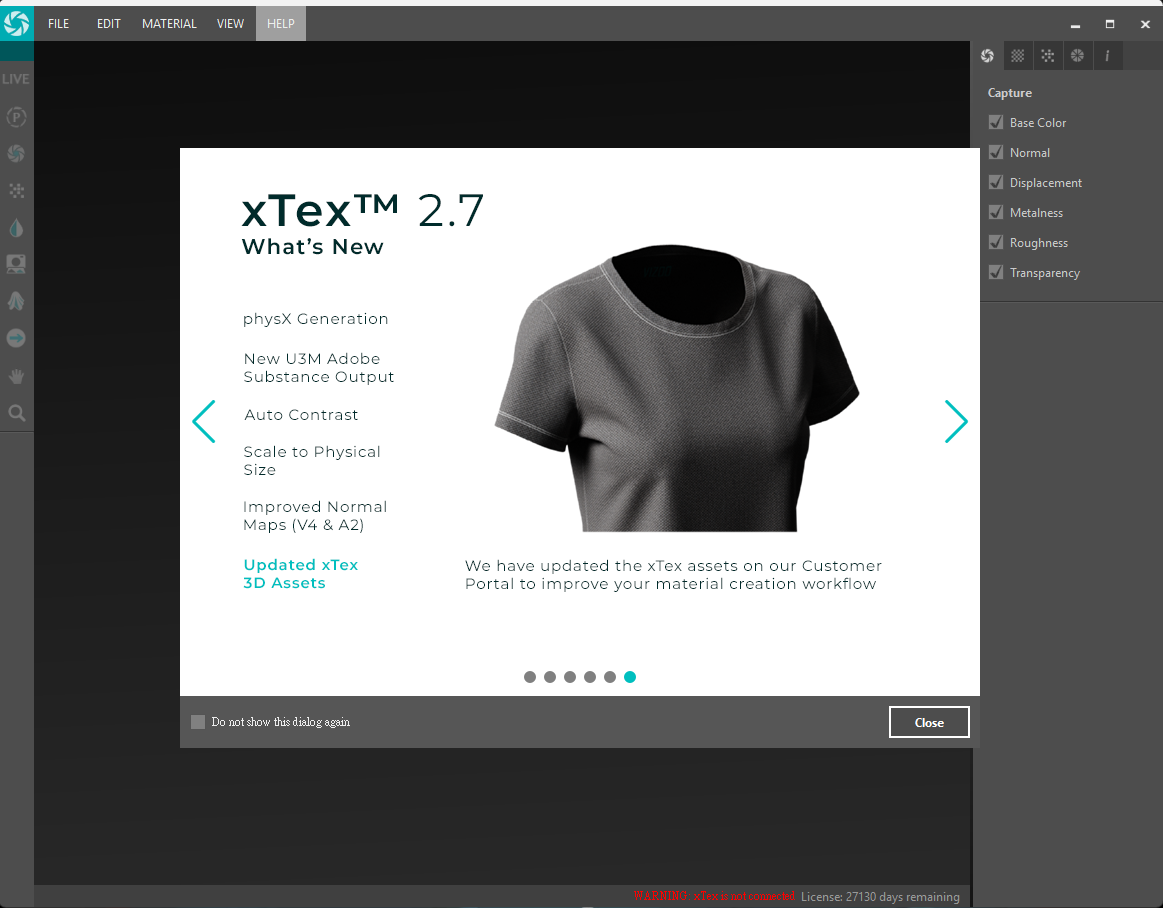Image resolution: width=1163 pixels, height=908 pixels.
Task: Check 'Do not show this dialog again'
Action: pos(198,722)
